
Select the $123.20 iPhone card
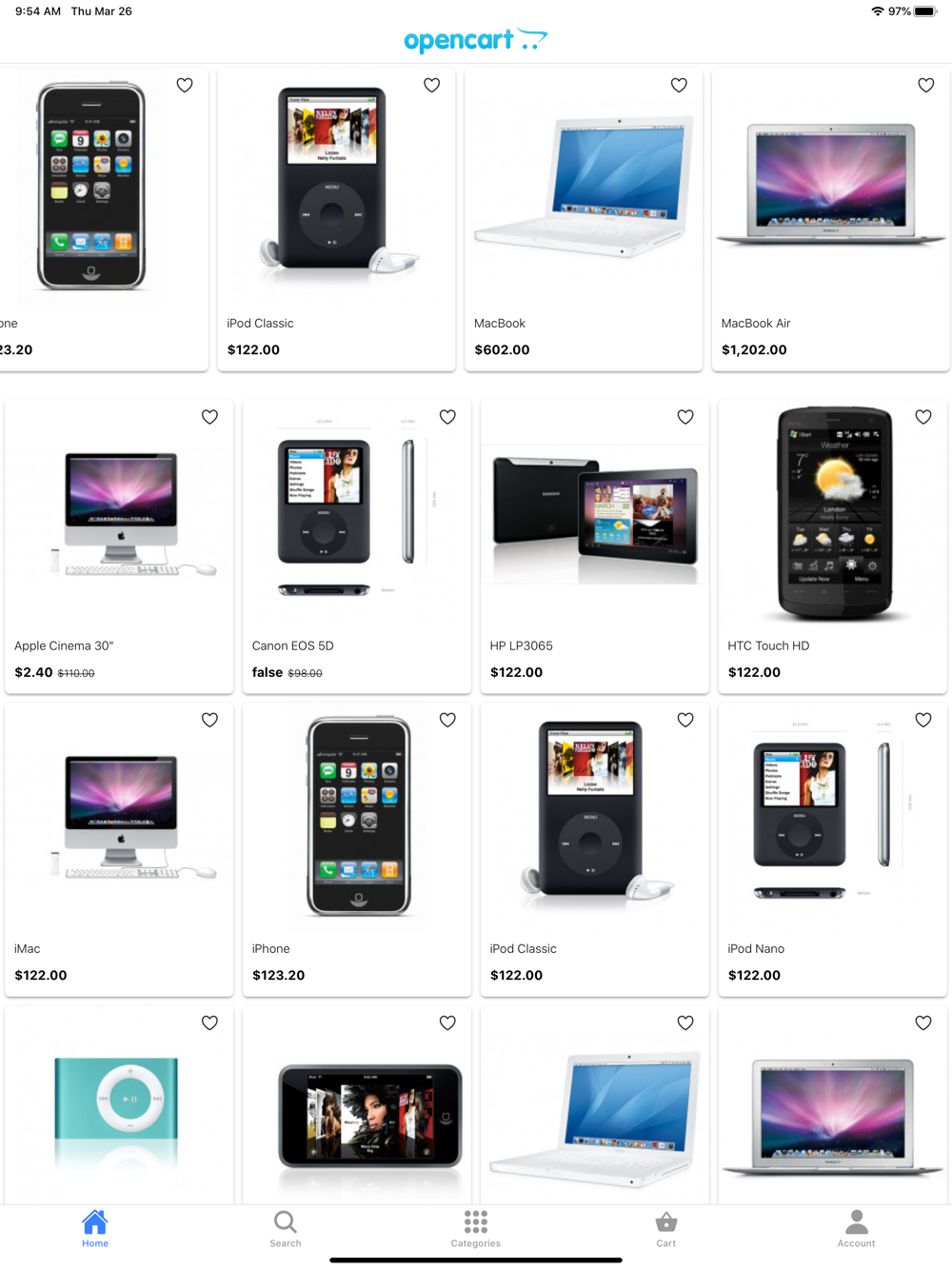tap(357, 850)
